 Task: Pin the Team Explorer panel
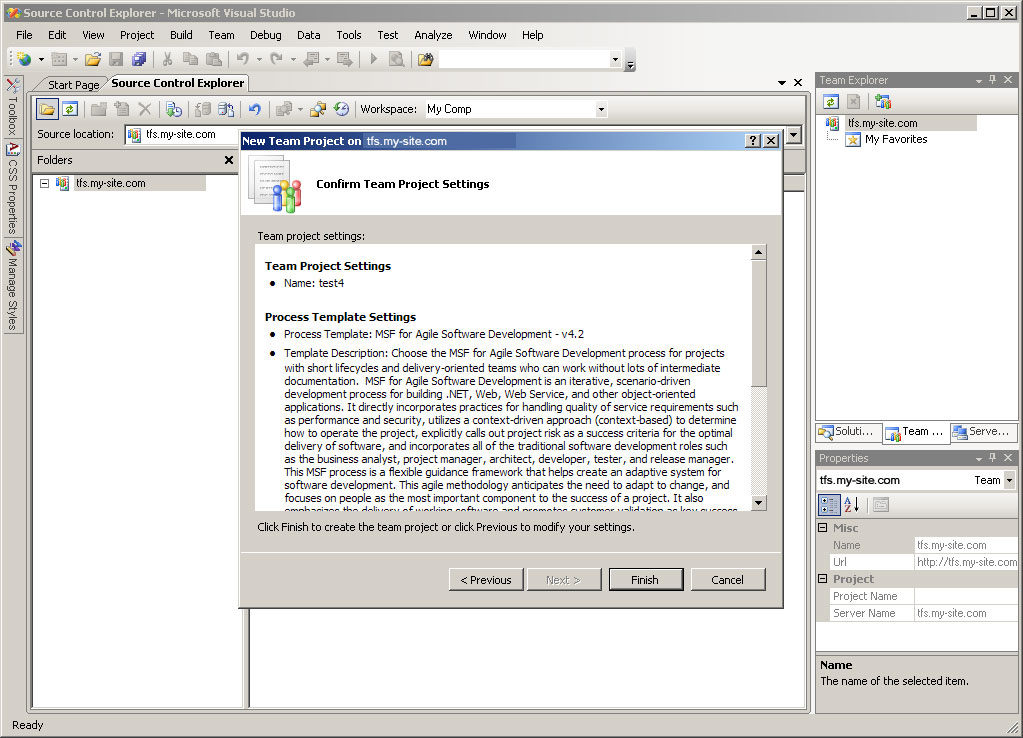point(992,80)
